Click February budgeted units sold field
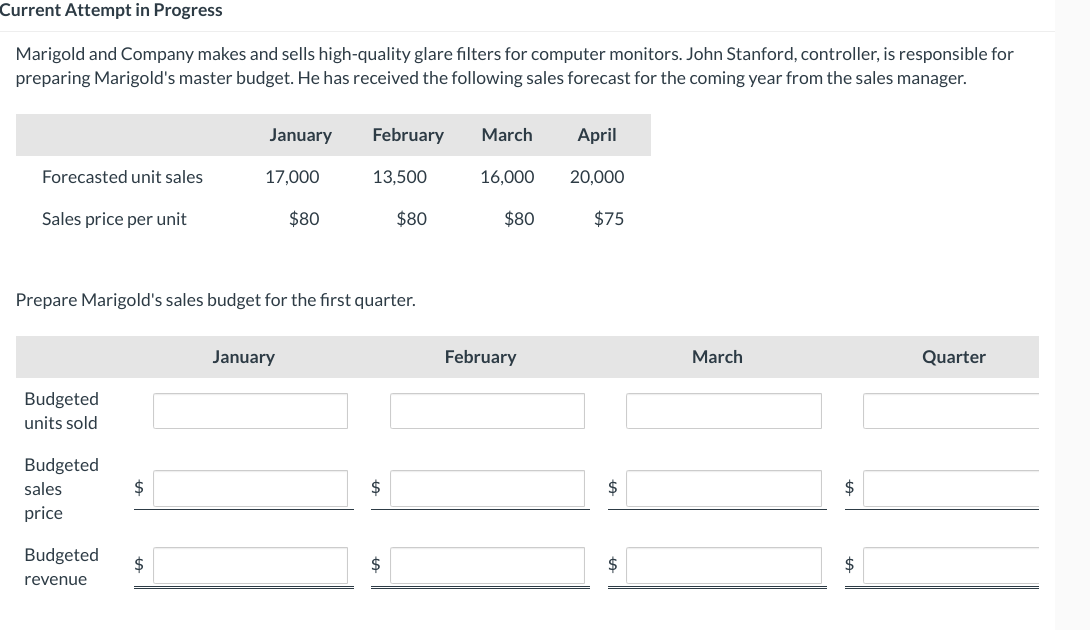This screenshot has width=1090, height=630. (x=487, y=411)
